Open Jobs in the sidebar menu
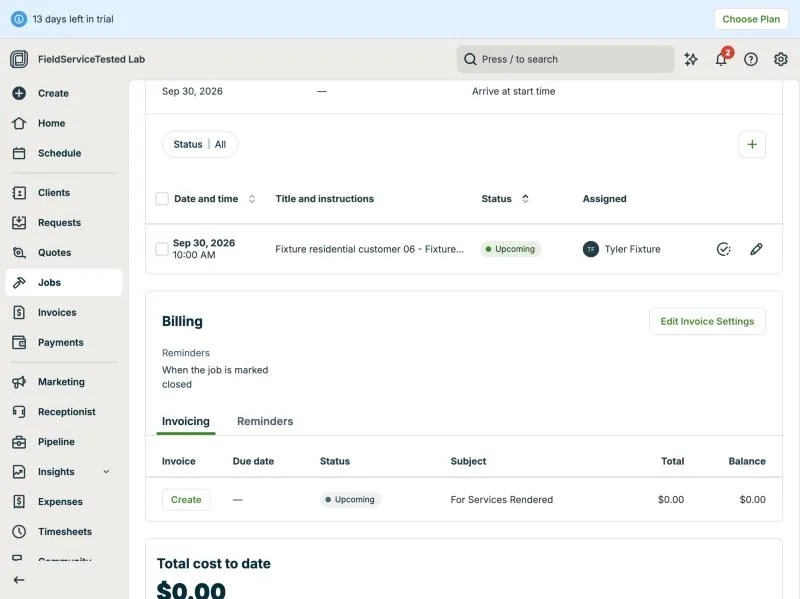 (x=64, y=282)
